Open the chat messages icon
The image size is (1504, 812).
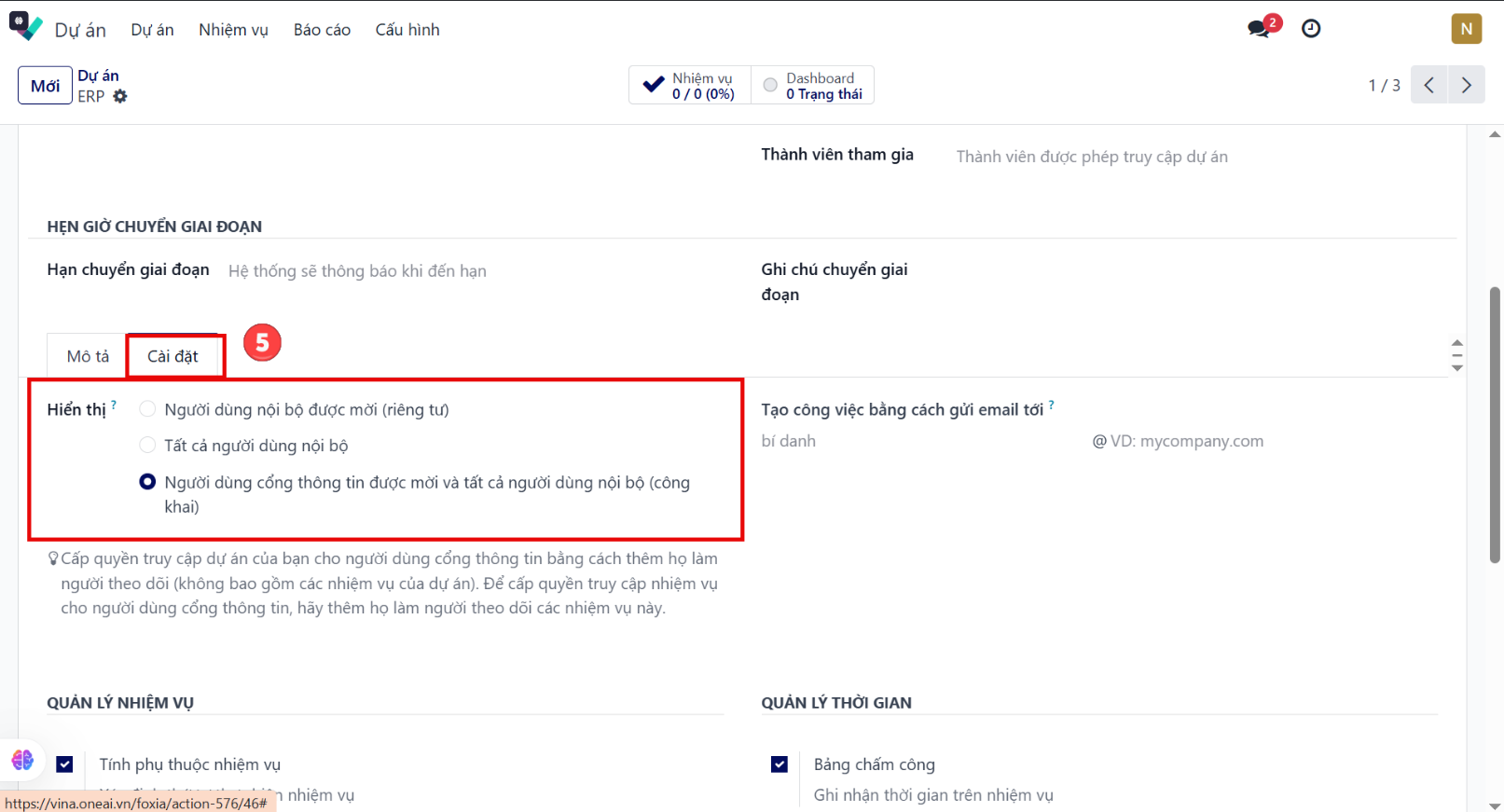1260,29
